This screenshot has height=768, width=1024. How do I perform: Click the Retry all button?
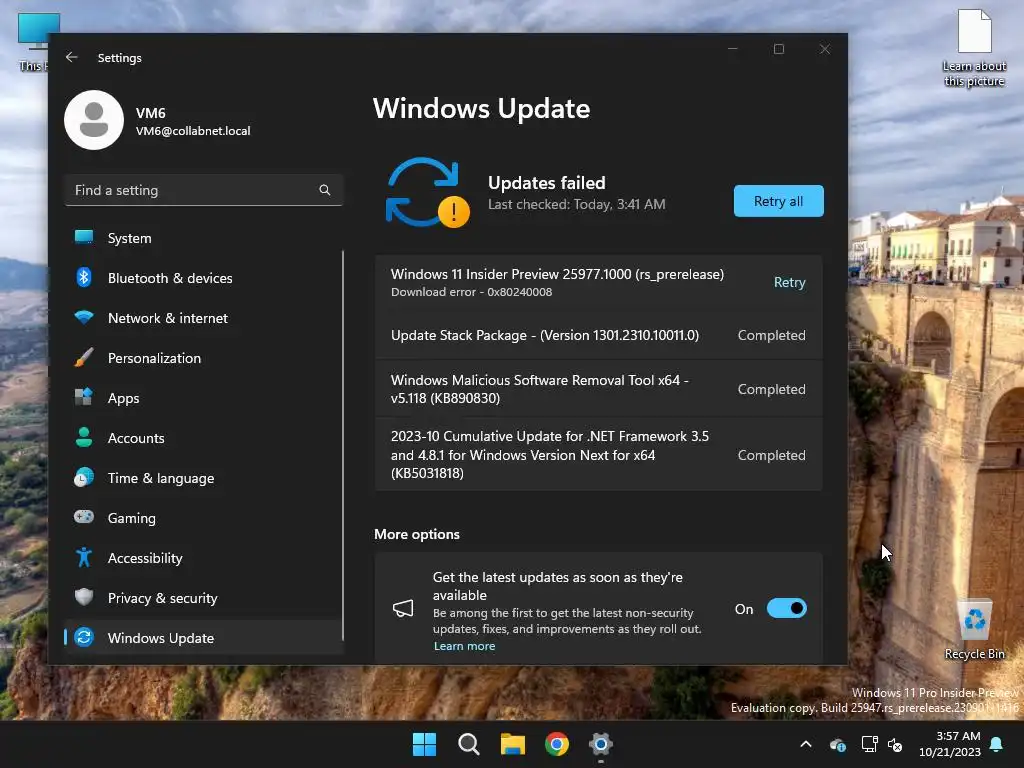(x=778, y=201)
